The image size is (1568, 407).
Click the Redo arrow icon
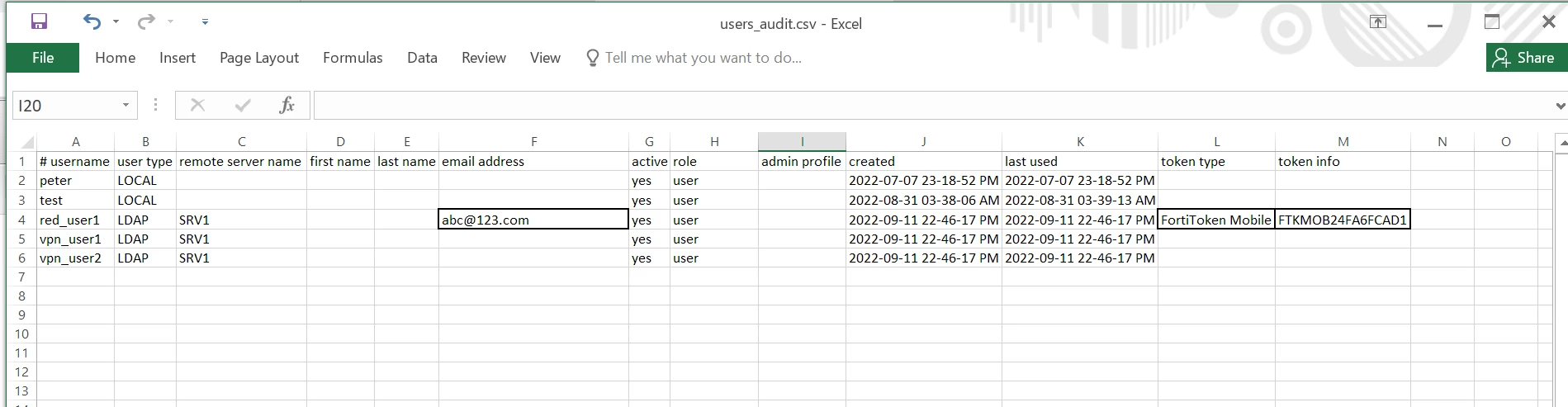point(146,21)
